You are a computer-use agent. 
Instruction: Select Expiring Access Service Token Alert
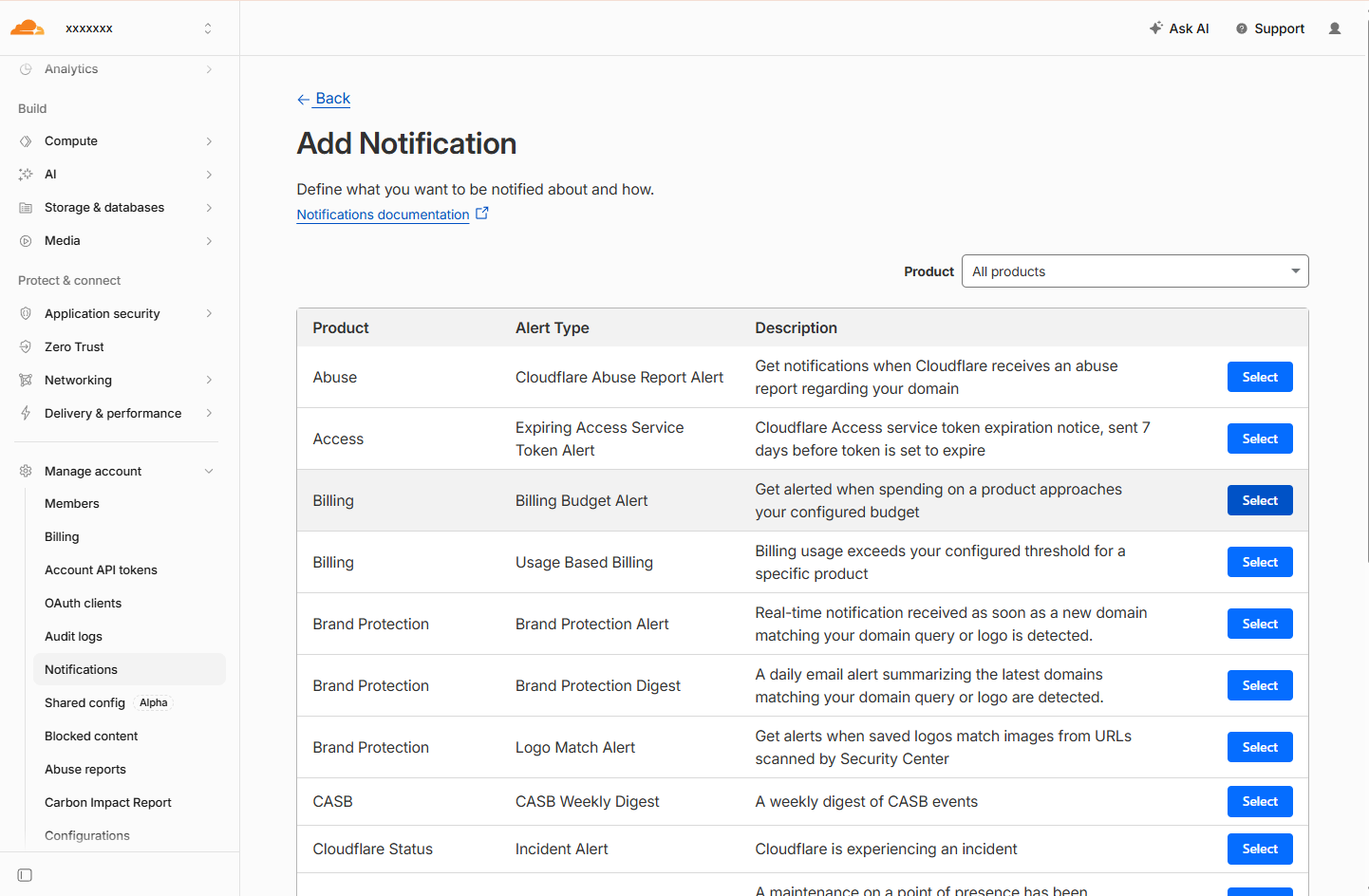click(x=1260, y=439)
